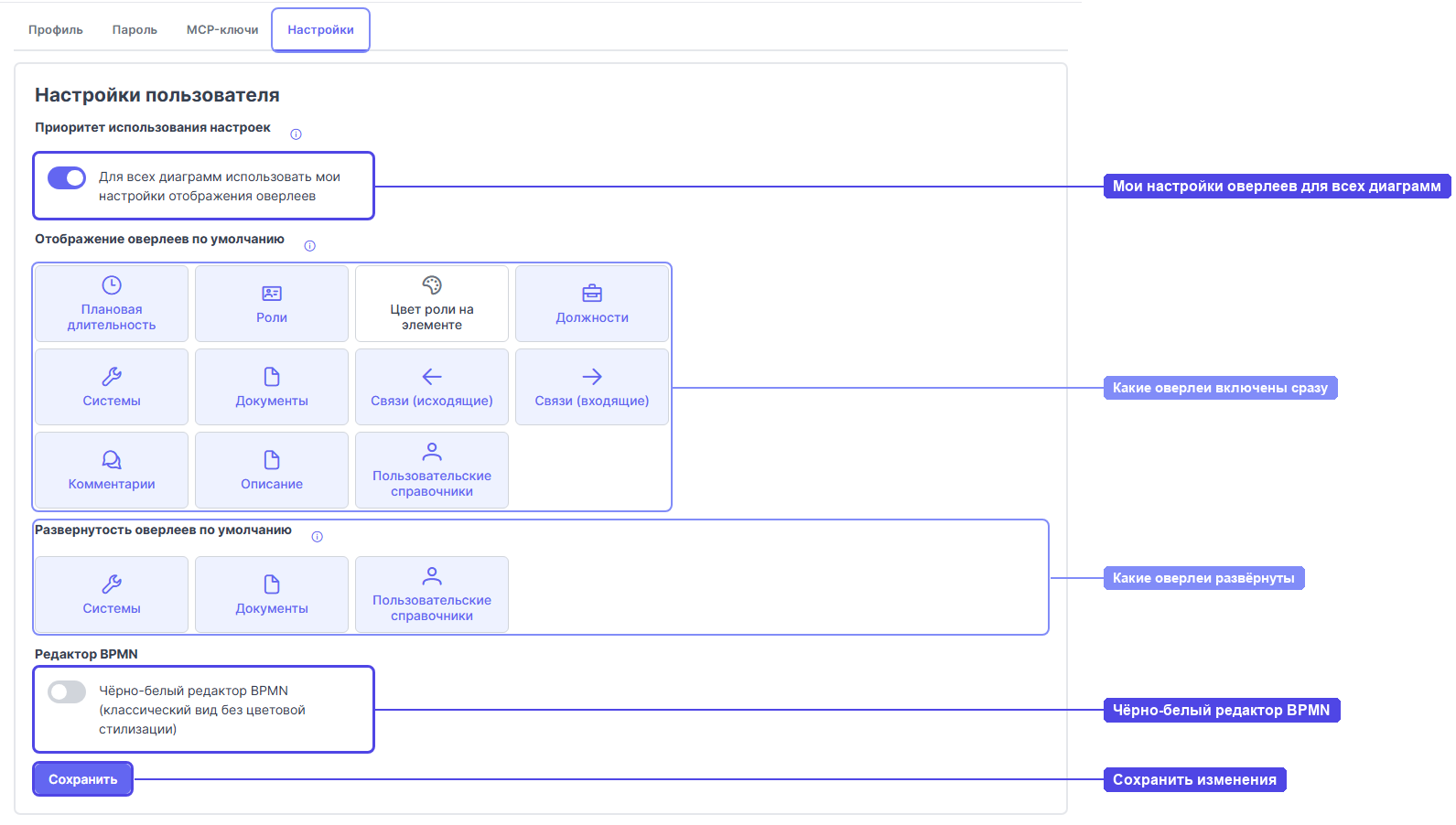Click the left arrow icon for Связи (исходящие)
This screenshot has height=825, width=1456.
pos(432,377)
